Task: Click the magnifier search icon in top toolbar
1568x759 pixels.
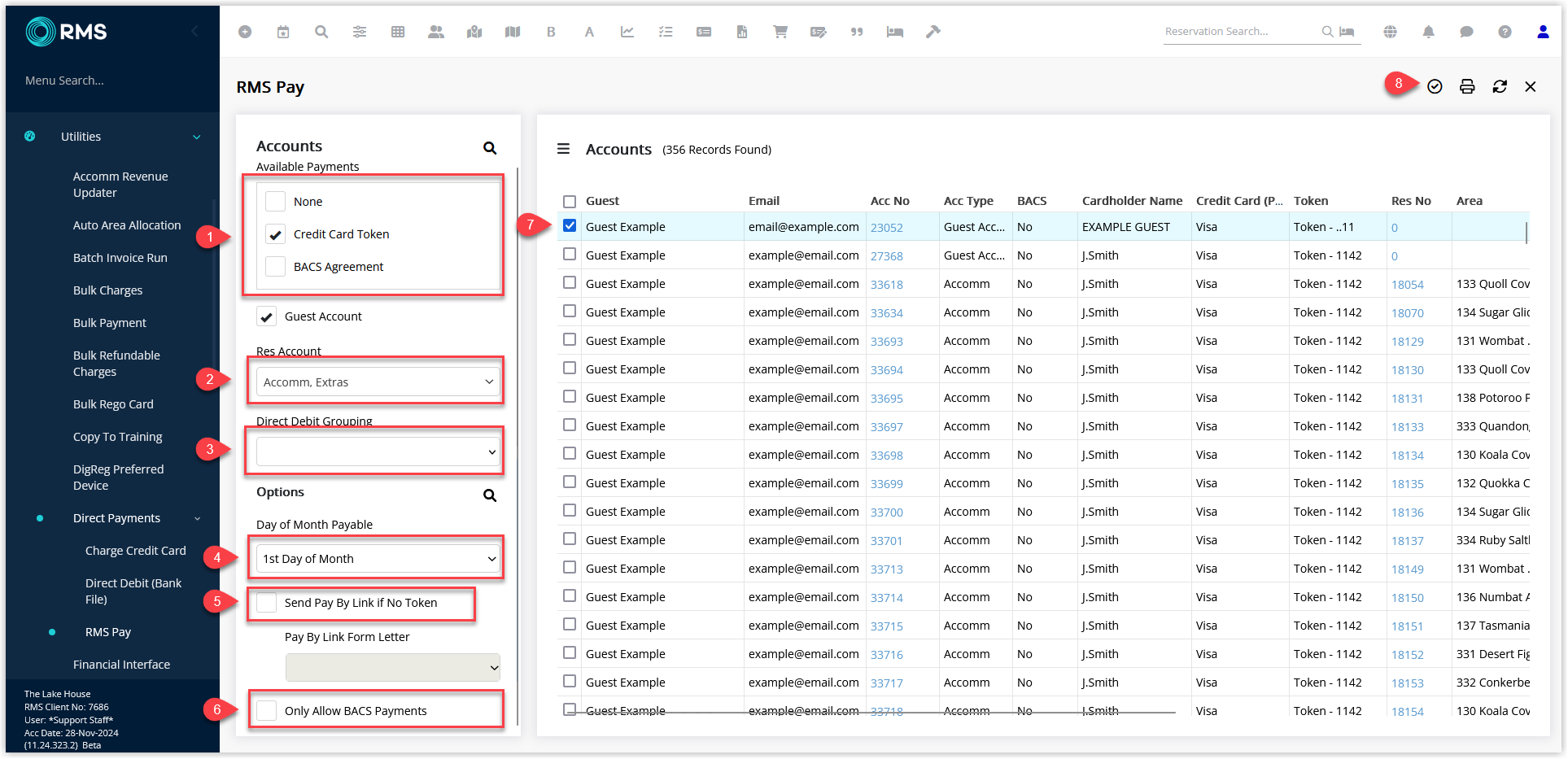Action: coord(321,32)
